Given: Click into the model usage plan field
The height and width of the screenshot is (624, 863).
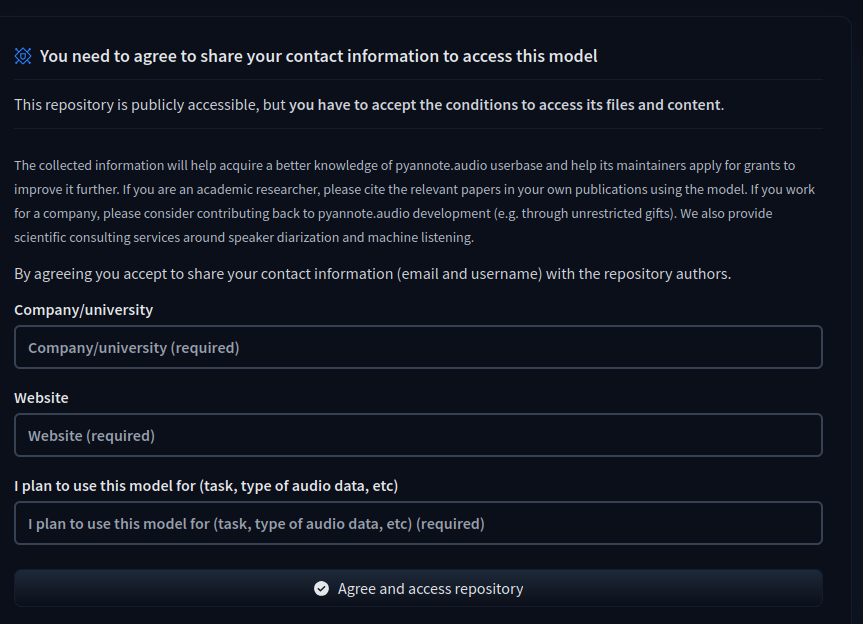Looking at the screenshot, I should click(x=418, y=523).
